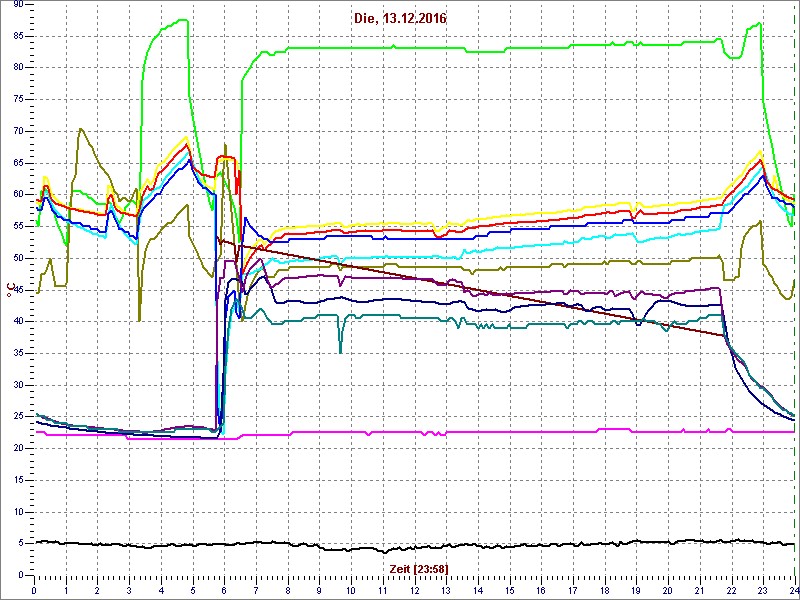Click the value 85 on the temperature axis
Viewport: 800px width, 600px height.
pyautogui.click(x=18, y=36)
